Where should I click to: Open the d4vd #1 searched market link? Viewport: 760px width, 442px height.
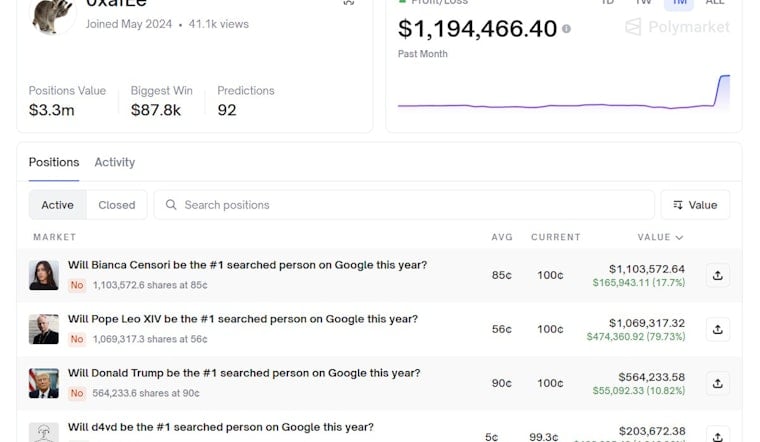coord(221,427)
